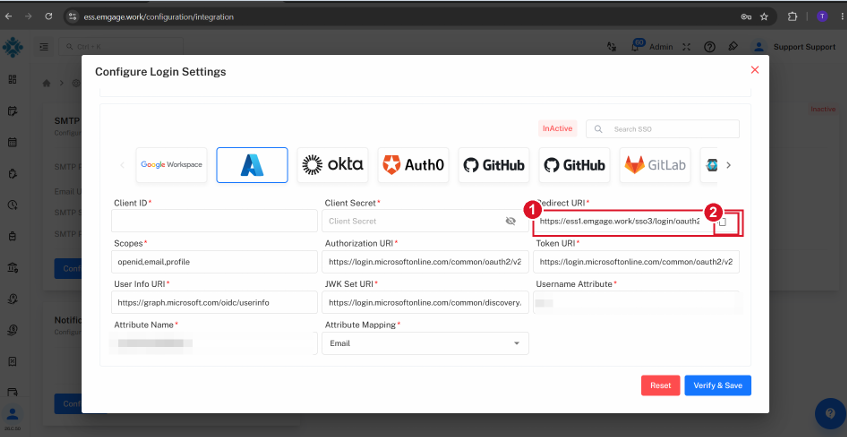Go back in browser
Screen dimensions: 847x437
(x=9, y=17)
